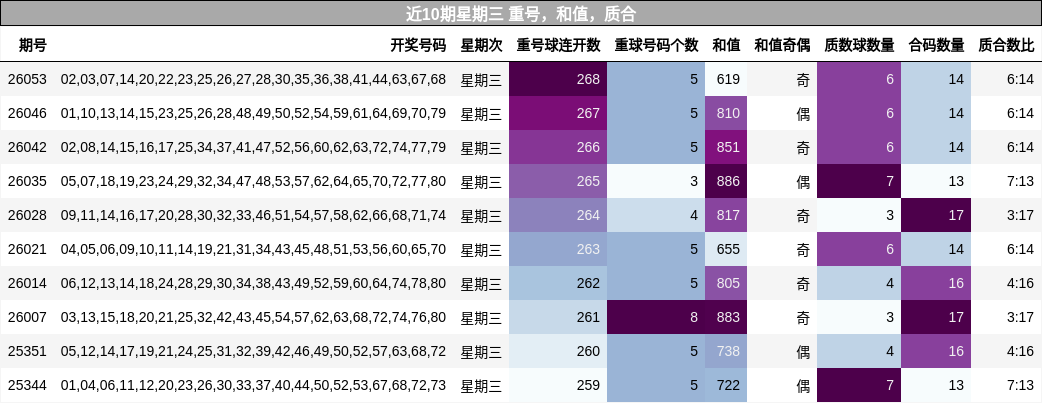1042x403 pixels.
Task: Click the 质数球数量 column header
Action: point(859,45)
